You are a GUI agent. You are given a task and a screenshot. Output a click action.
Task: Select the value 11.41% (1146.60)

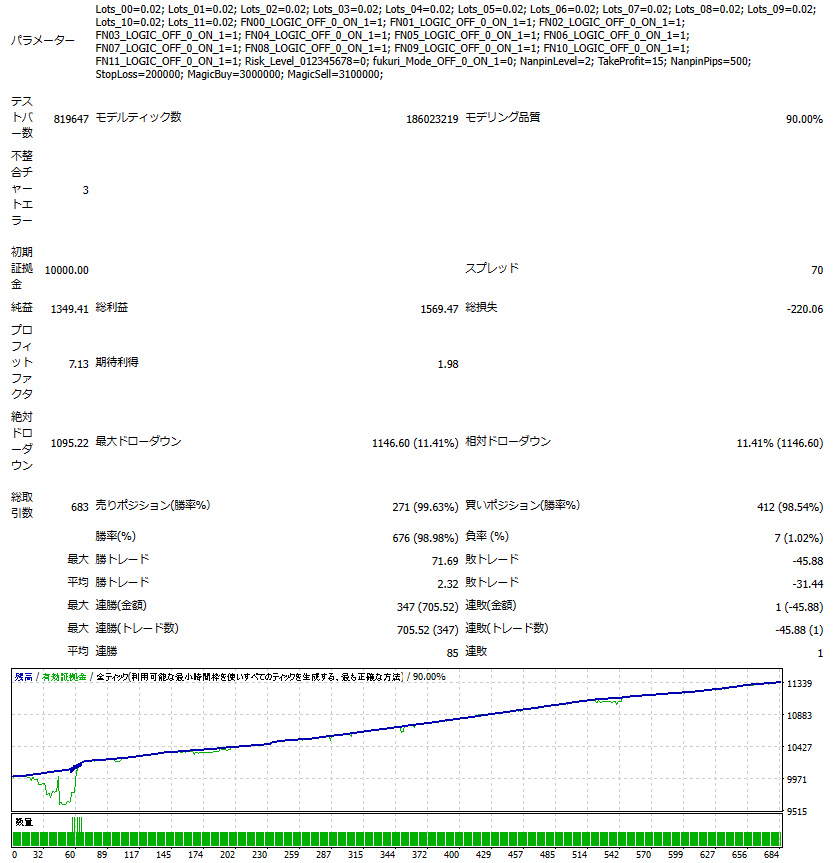click(x=780, y=444)
